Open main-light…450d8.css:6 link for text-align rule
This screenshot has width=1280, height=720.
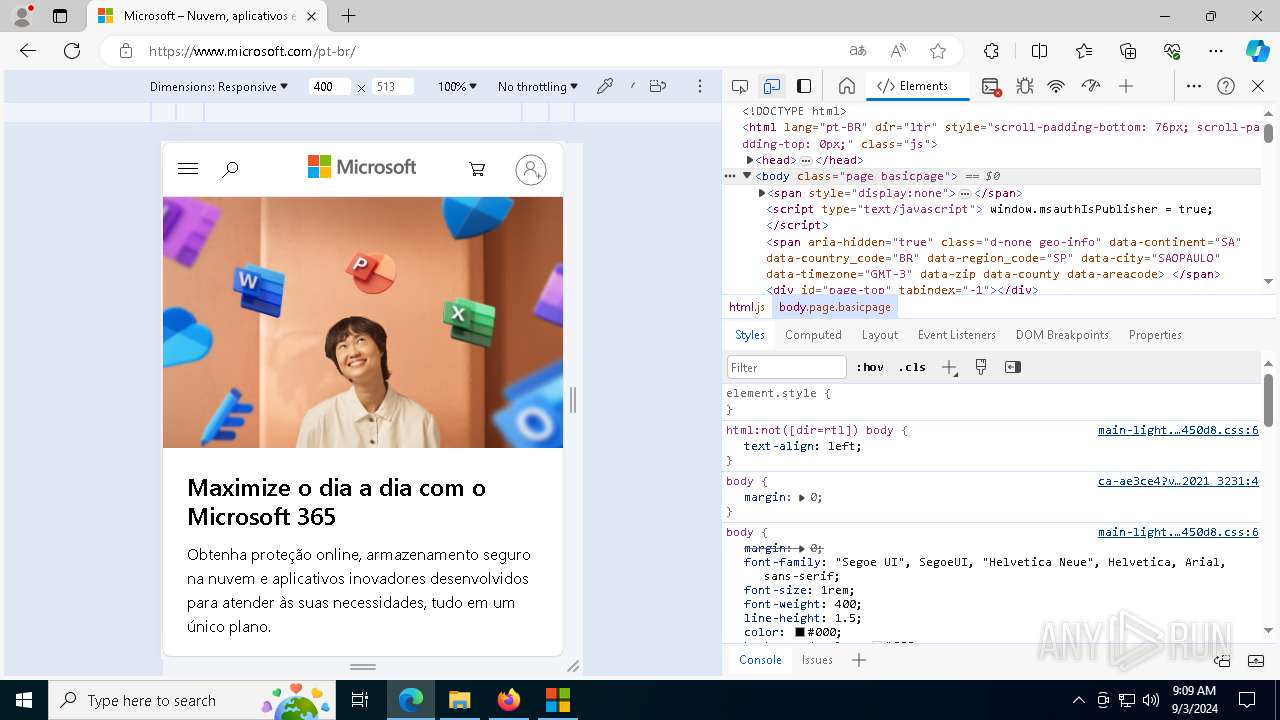(1178, 430)
